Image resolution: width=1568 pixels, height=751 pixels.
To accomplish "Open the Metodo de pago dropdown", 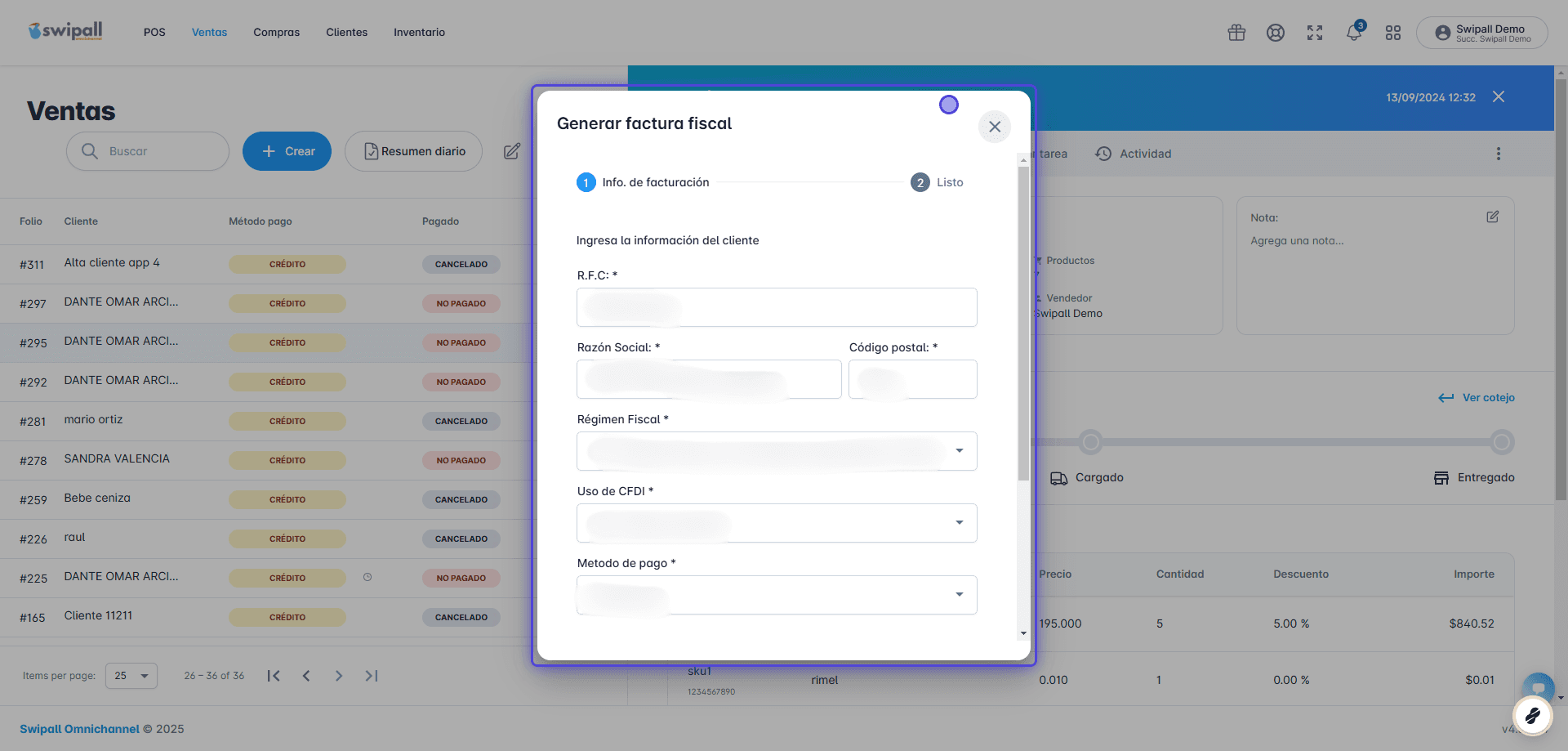I will 777,595.
